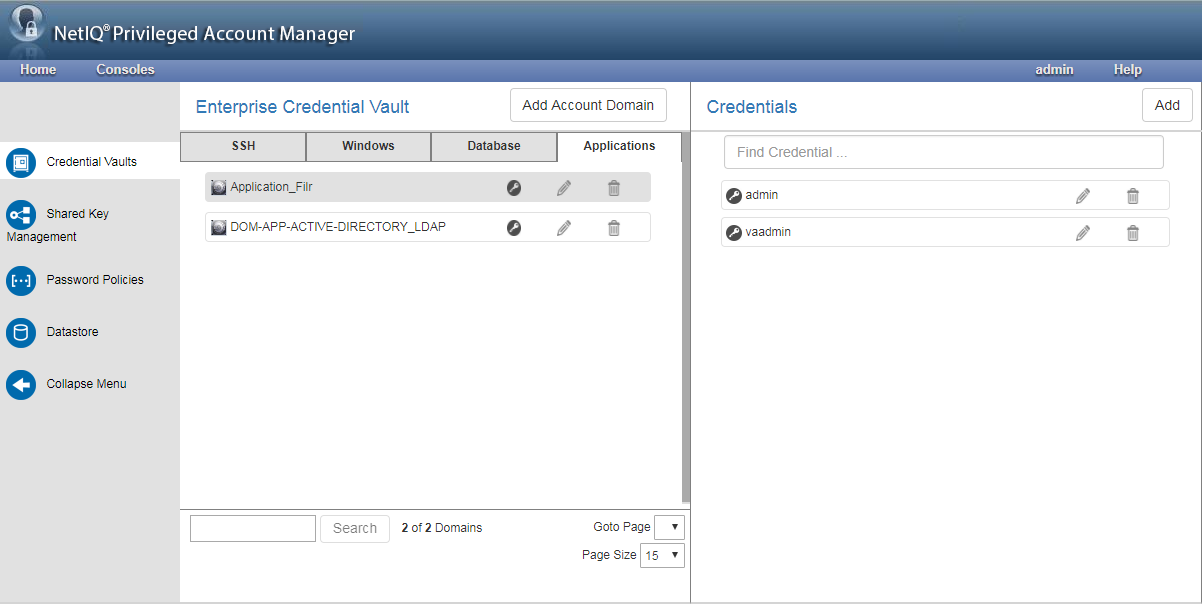Open the Page Size dropdown
Viewport: 1202px width, 604px height.
pos(662,555)
